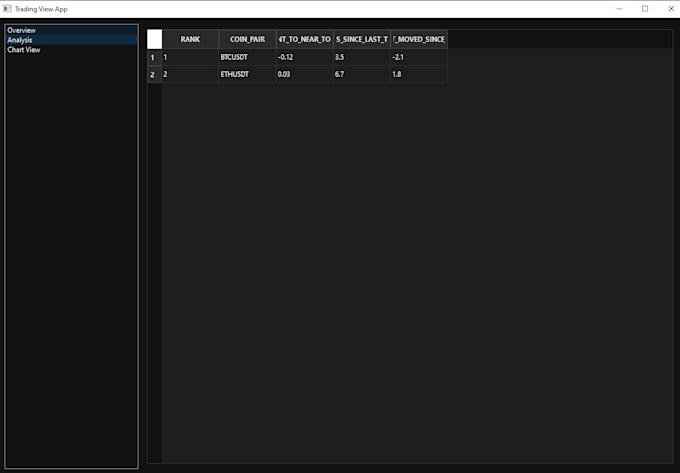Select row header number 1
This screenshot has height=473, width=680.
click(155, 57)
